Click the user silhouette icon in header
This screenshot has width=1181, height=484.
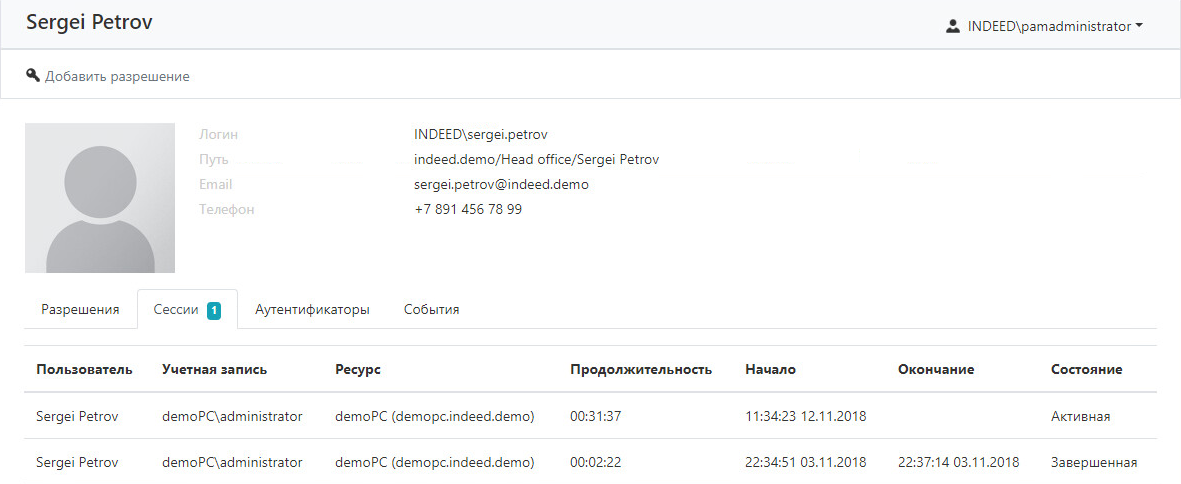tap(952, 27)
